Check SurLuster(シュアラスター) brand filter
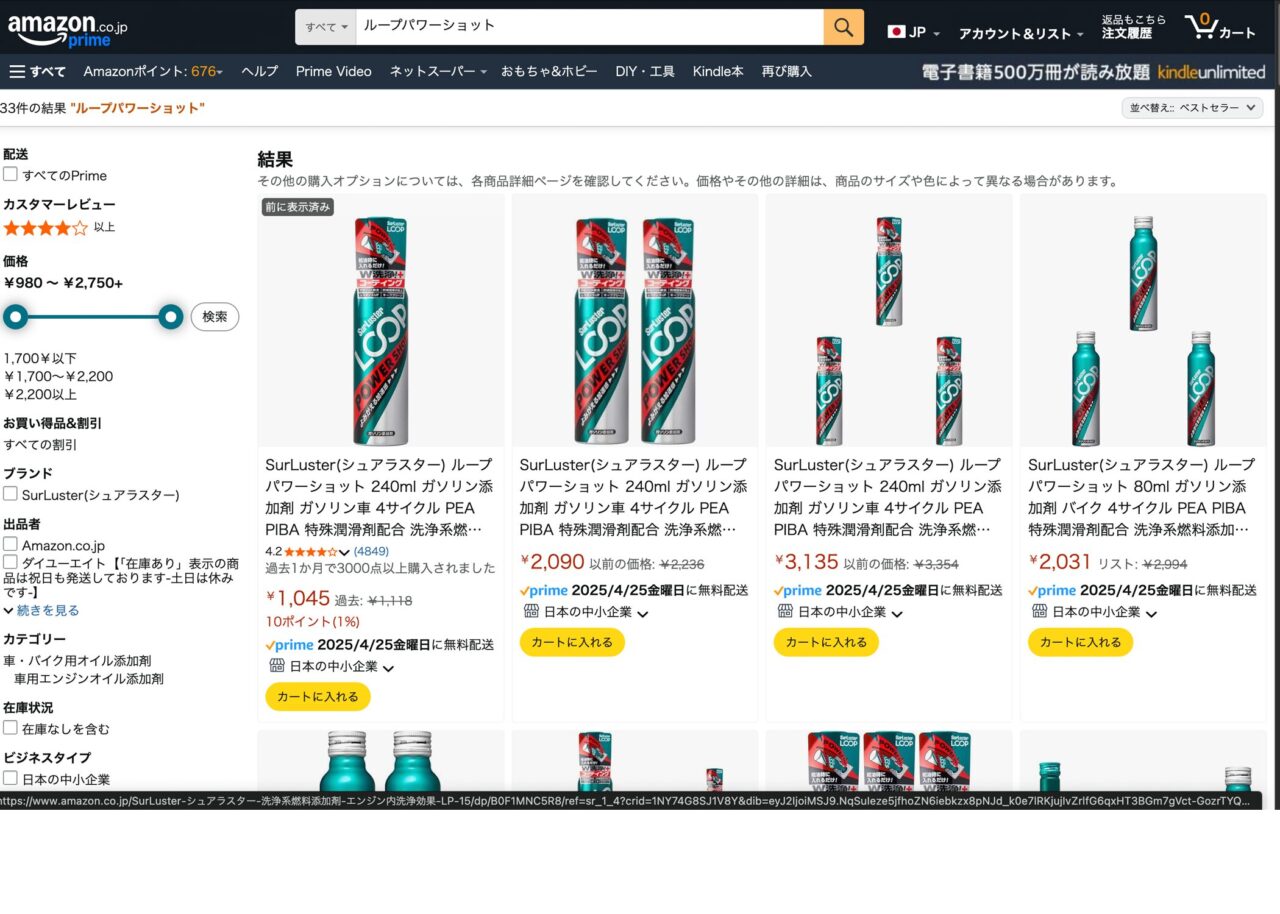Screen dimensions: 1280x914 coord(10,494)
